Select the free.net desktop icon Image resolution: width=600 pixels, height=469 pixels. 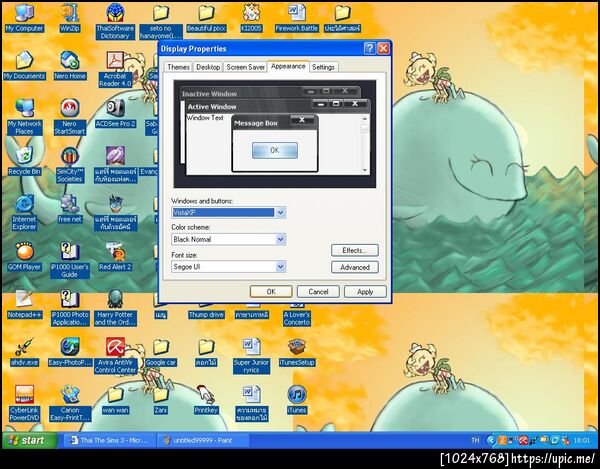point(70,209)
